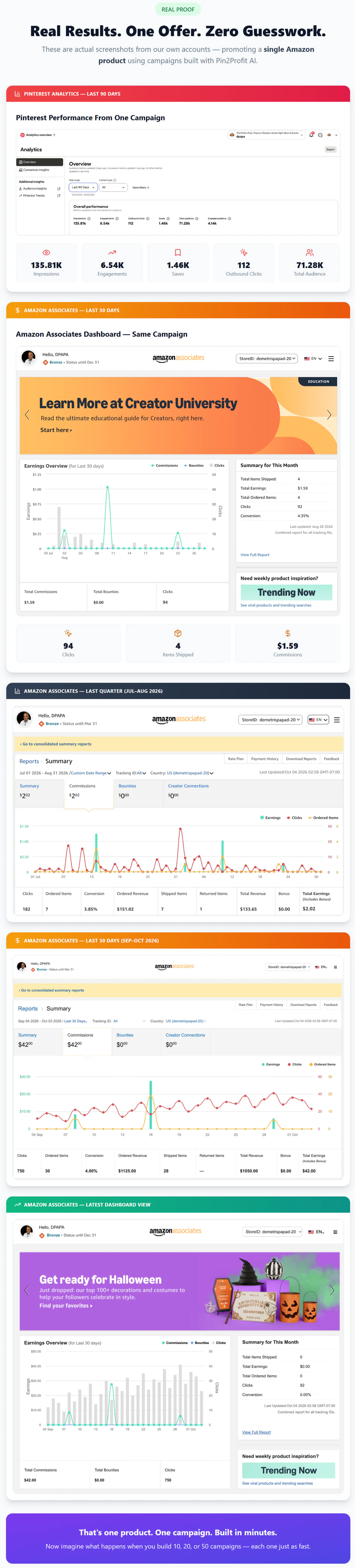This screenshot has height=1568, width=355.
Task: Click profile avatar in Creator University dashboard
Action: 28,358
